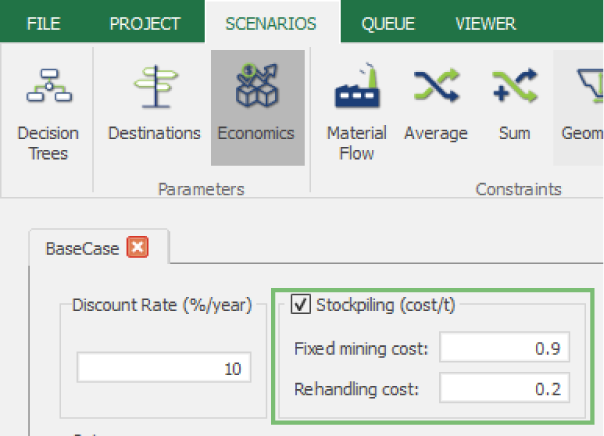Viewport: 604px width, 436px height.
Task: Select the SCENARIOS ribbon tab
Action: tap(272, 24)
